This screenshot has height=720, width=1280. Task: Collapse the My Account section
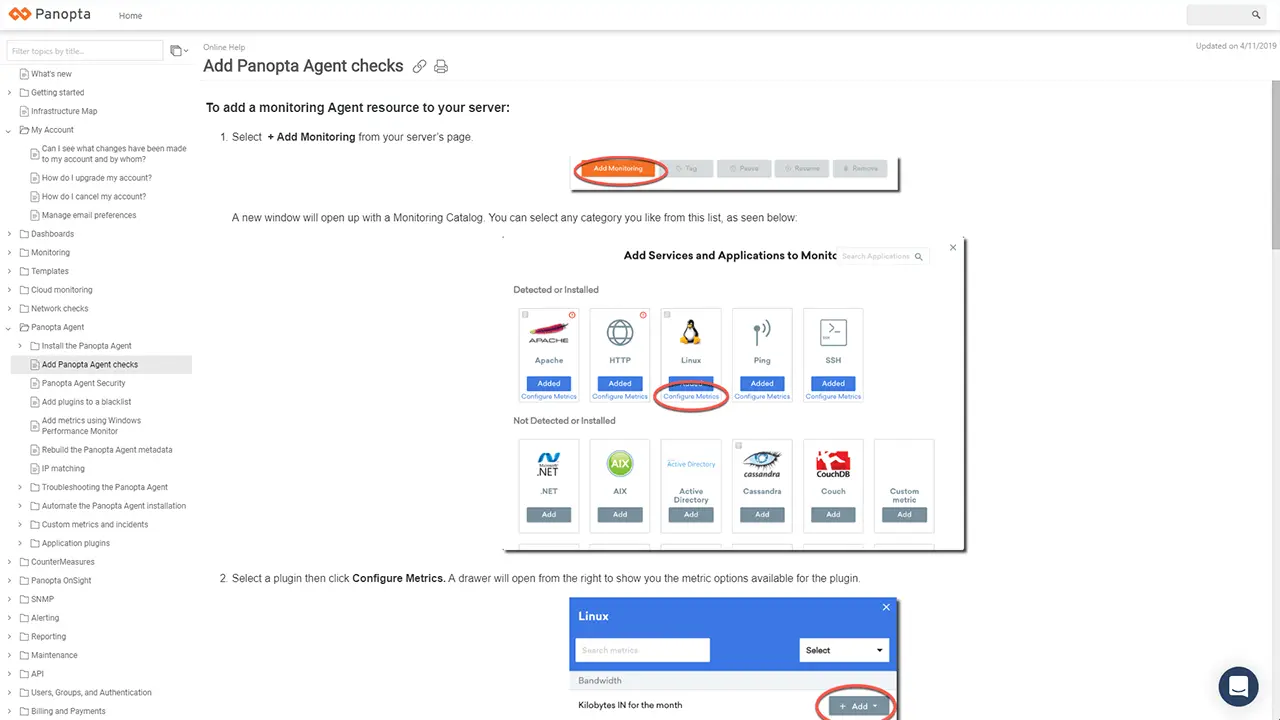[9, 130]
